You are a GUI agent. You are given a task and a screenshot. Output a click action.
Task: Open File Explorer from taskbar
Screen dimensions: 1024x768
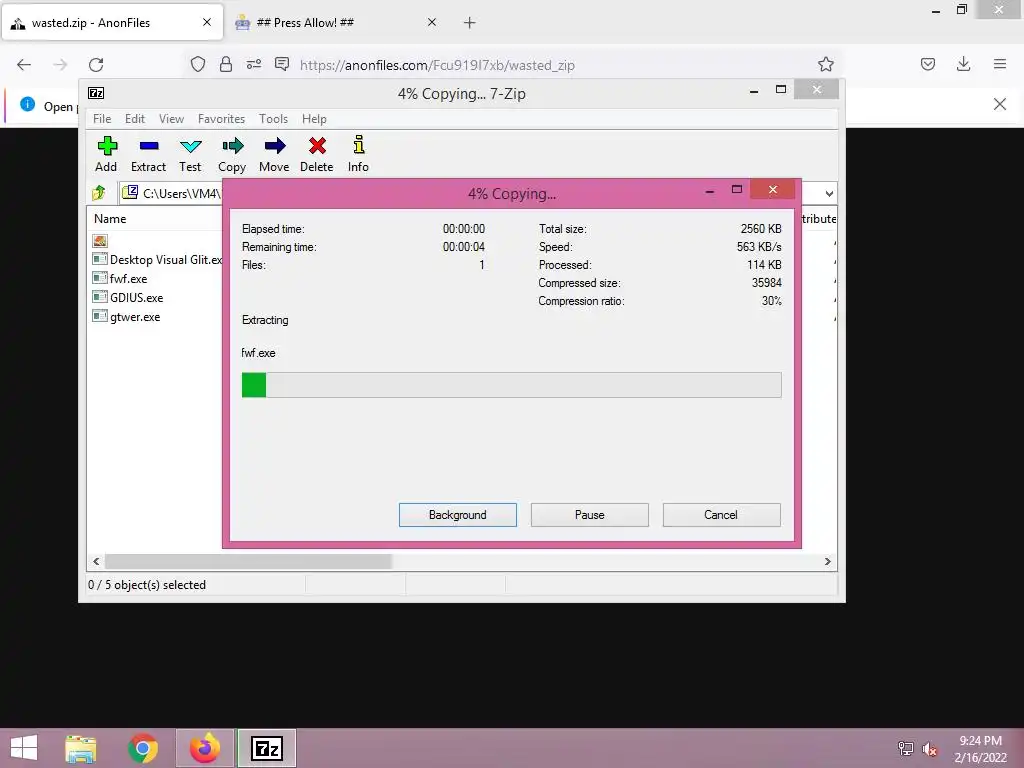[x=81, y=748]
